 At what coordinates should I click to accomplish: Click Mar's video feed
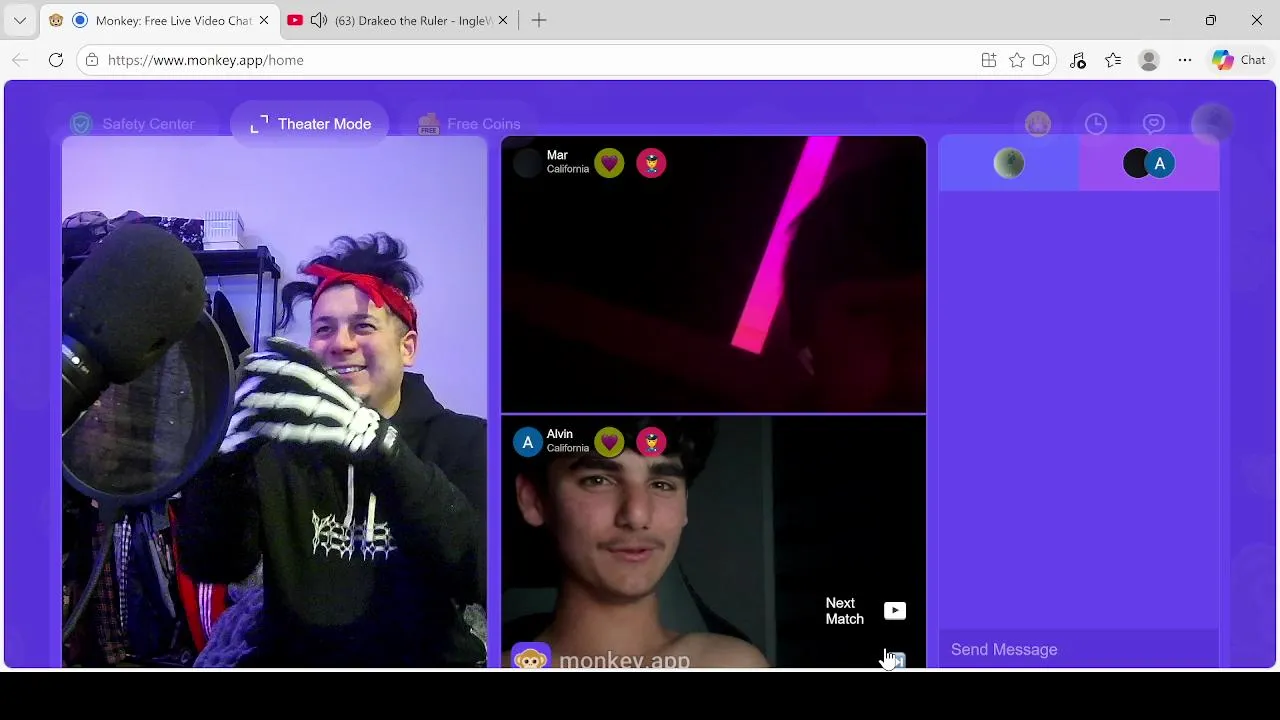click(713, 275)
